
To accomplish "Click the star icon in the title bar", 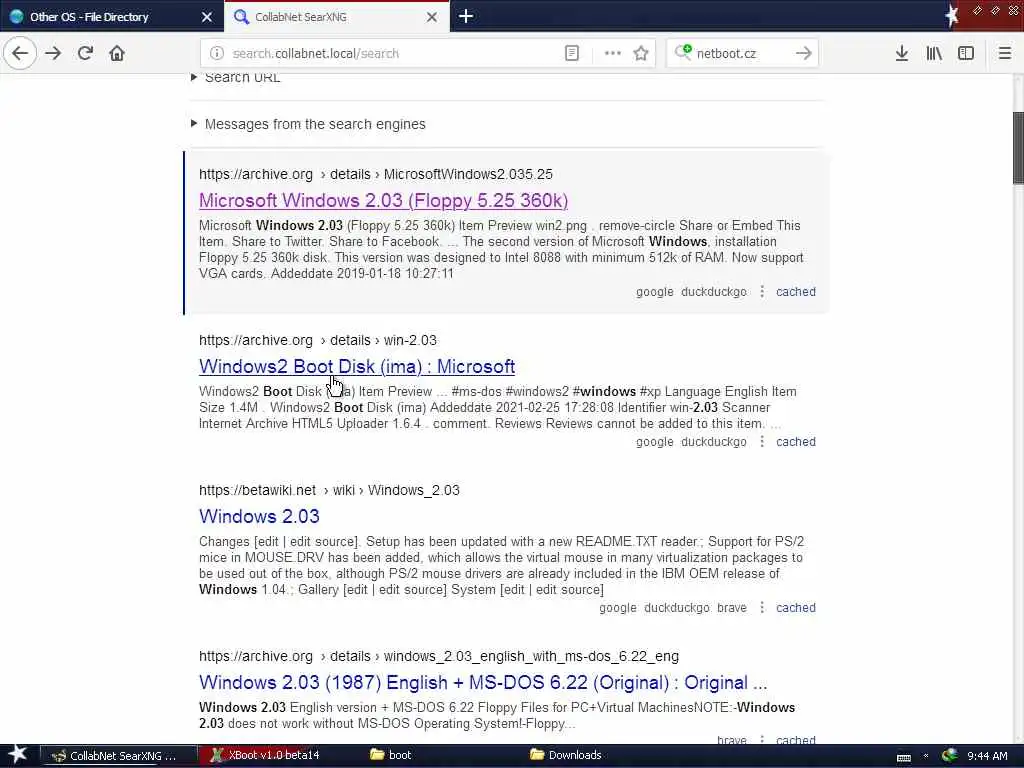I will point(951,16).
